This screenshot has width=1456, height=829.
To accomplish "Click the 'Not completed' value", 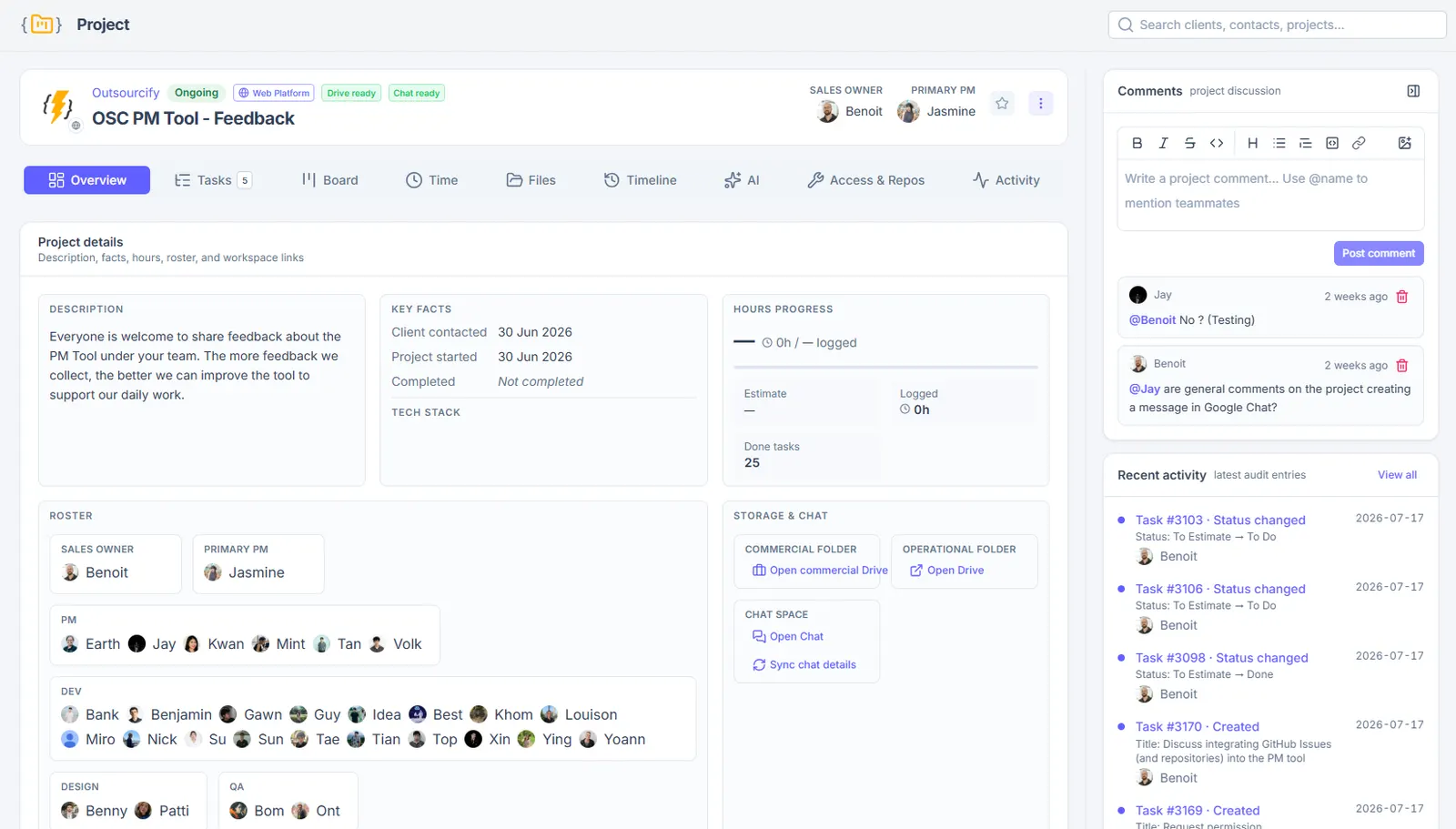I will point(541,382).
